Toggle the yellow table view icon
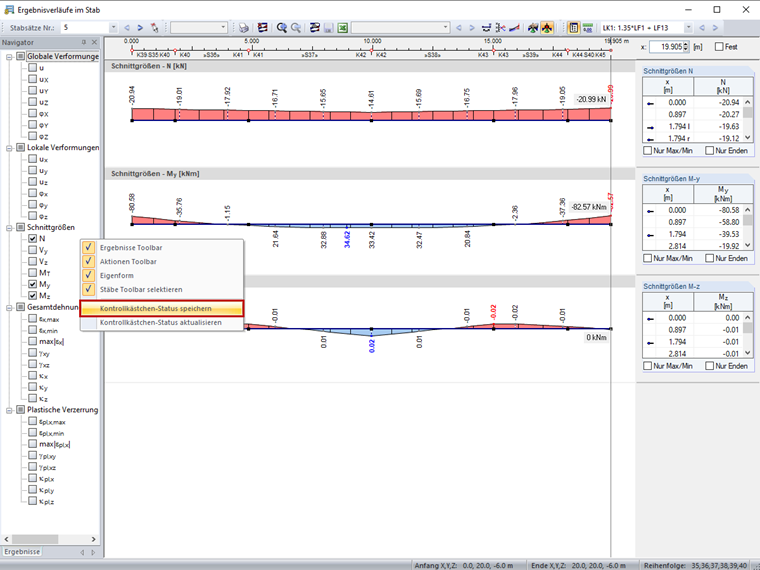This screenshot has width=760, height=570. 574,28
